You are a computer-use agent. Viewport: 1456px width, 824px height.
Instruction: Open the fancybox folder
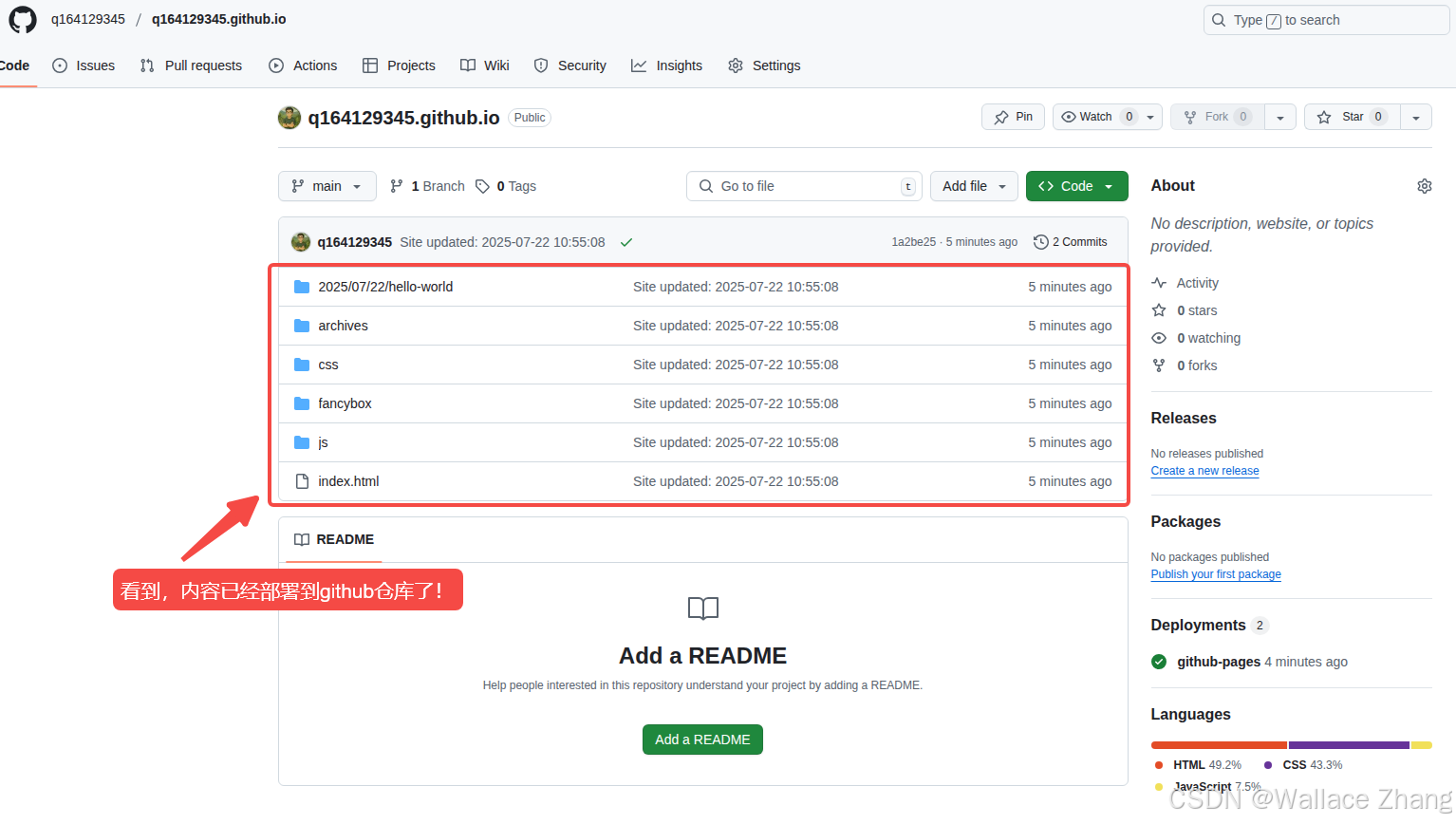pyautogui.click(x=345, y=403)
